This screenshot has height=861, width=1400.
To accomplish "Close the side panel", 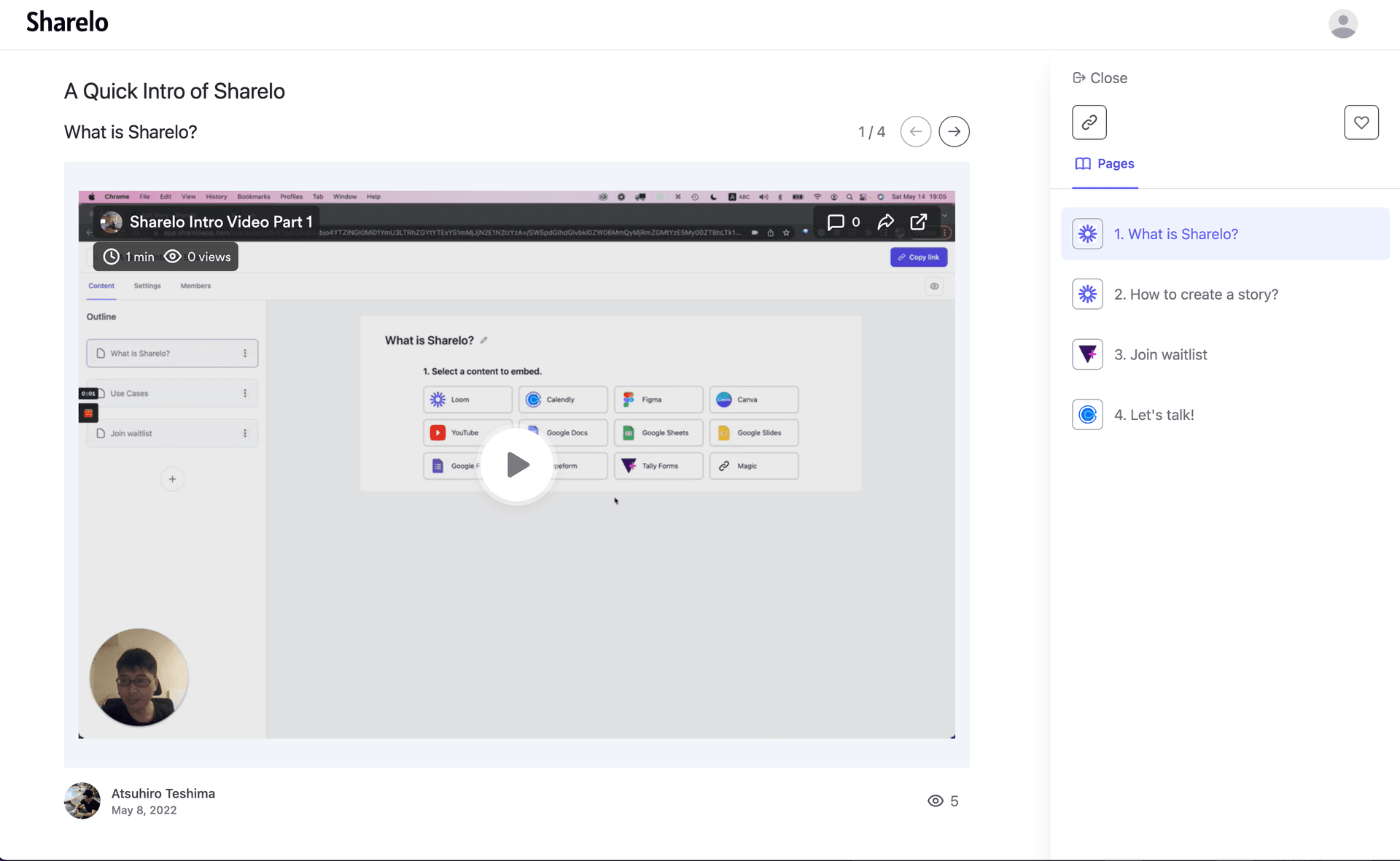I will click(x=1100, y=78).
